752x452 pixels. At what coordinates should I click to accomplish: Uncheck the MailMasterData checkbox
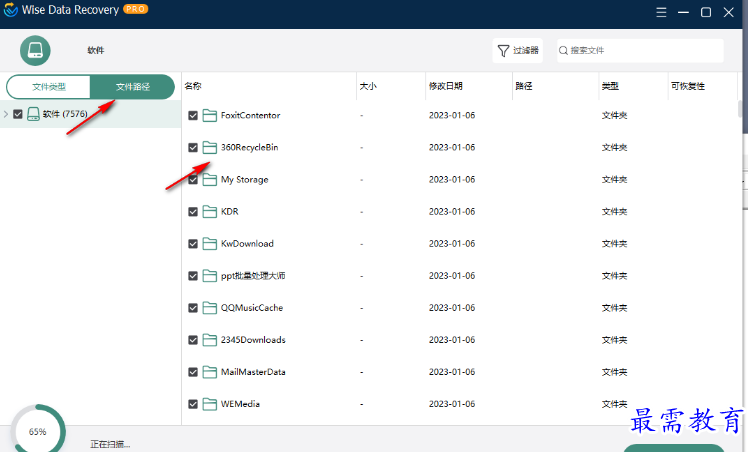pyautogui.click(x=193, y=372)
